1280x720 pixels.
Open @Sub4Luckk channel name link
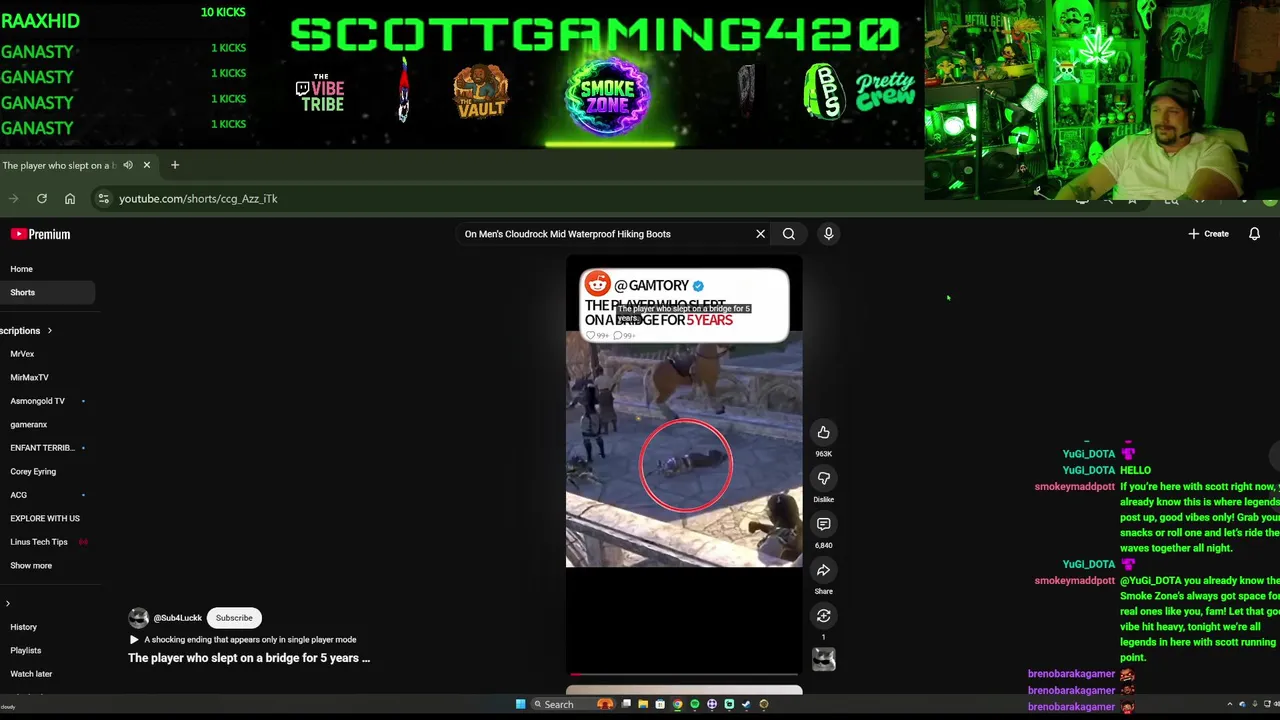177,618
